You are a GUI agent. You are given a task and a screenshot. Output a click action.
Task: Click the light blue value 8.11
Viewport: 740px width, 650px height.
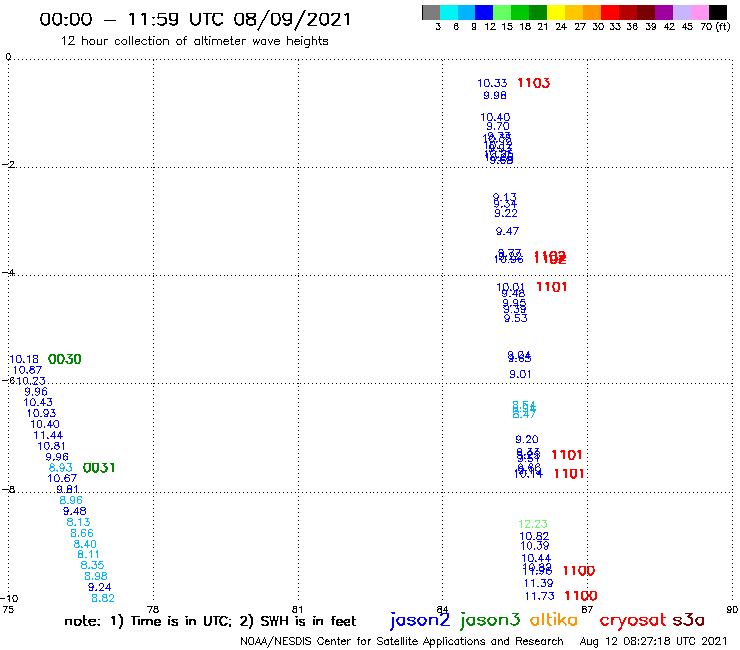click(x=89, y=555)
